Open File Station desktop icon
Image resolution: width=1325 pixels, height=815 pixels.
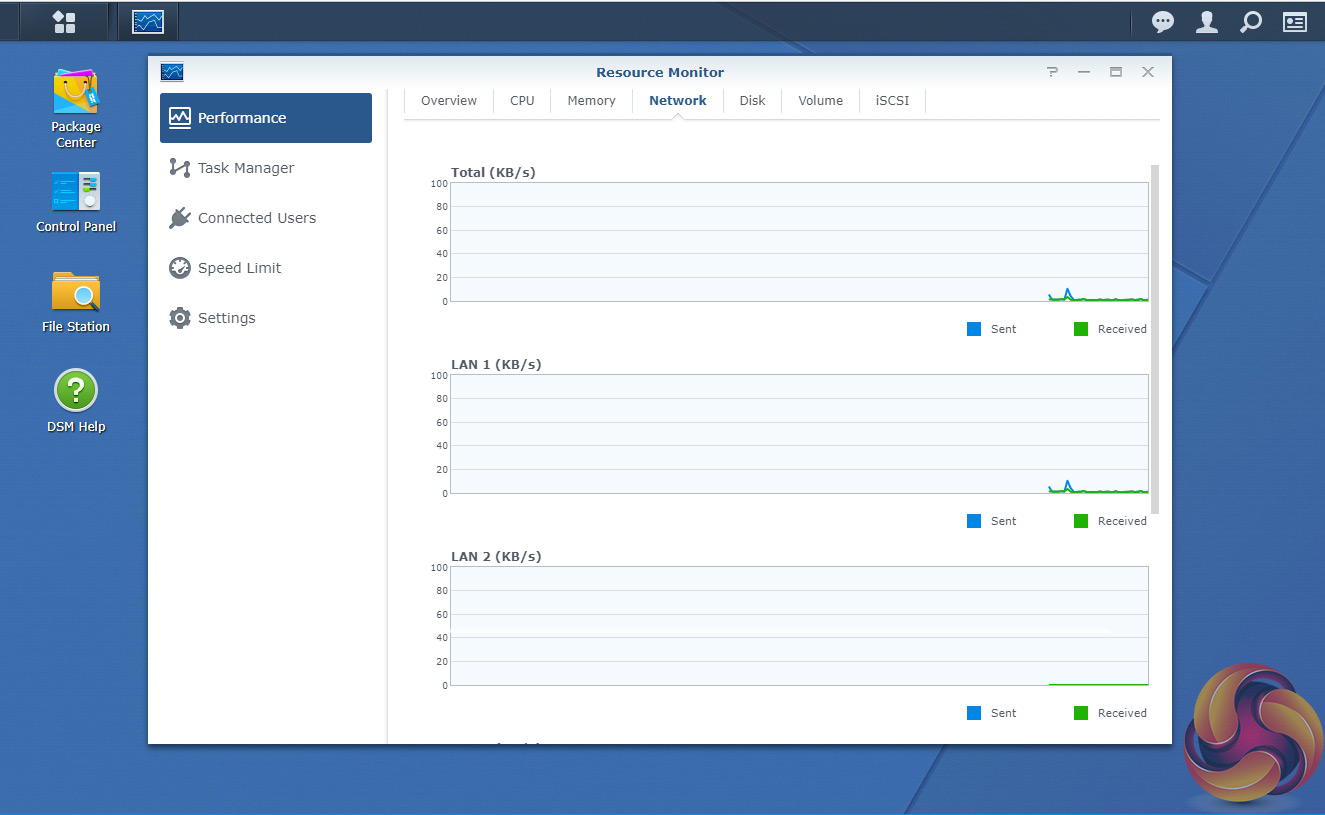click(76, 302)
